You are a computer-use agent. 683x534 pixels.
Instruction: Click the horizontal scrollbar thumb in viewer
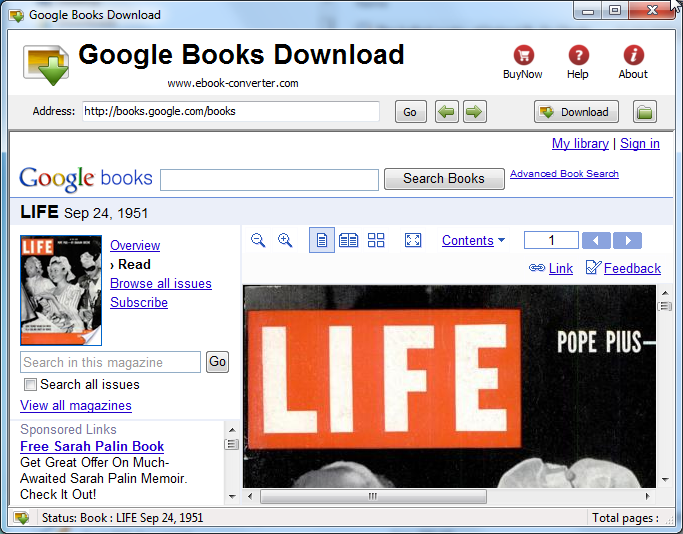tap(373, 496)
